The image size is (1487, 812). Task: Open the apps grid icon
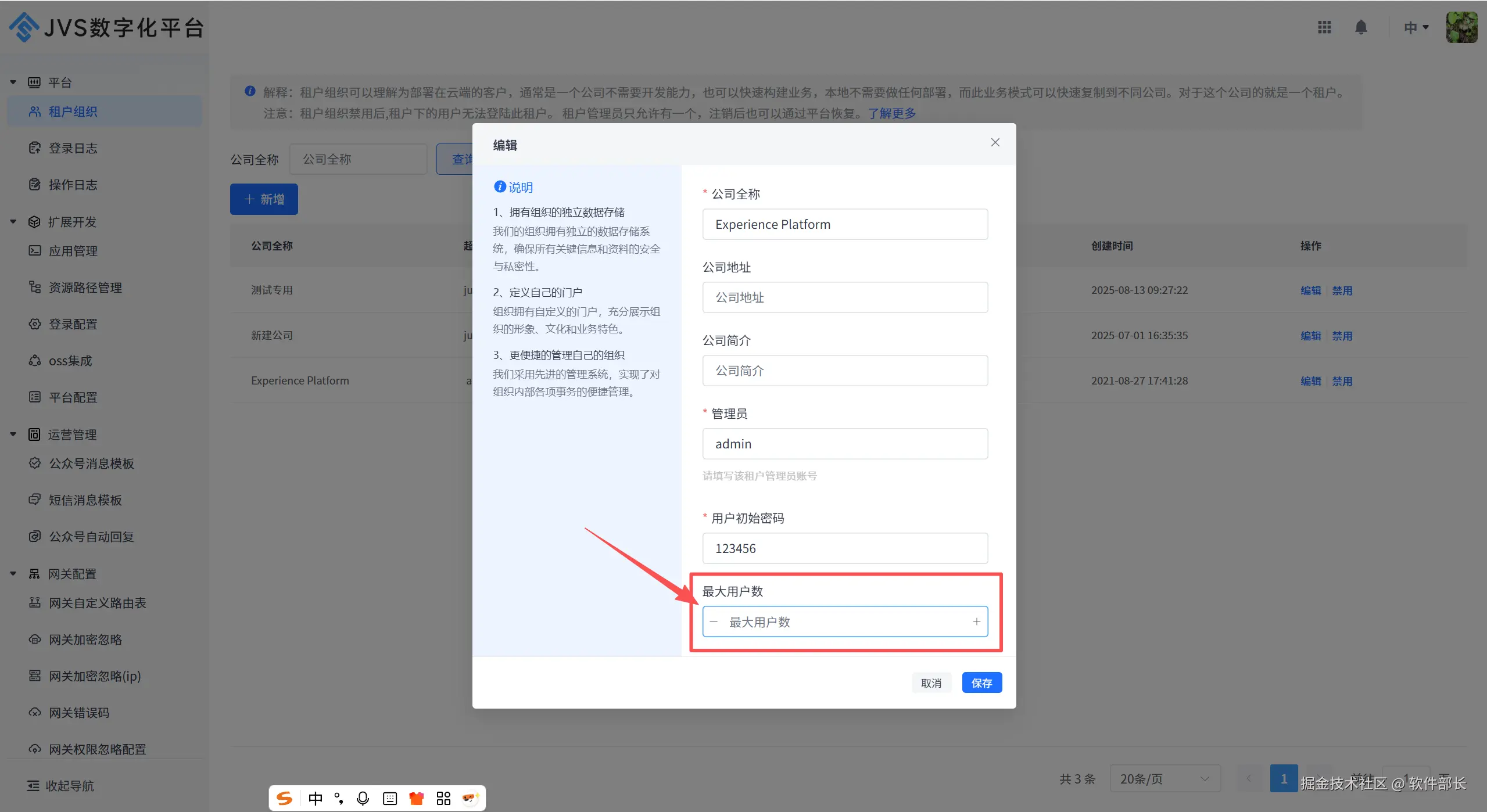coord(1324,27)
